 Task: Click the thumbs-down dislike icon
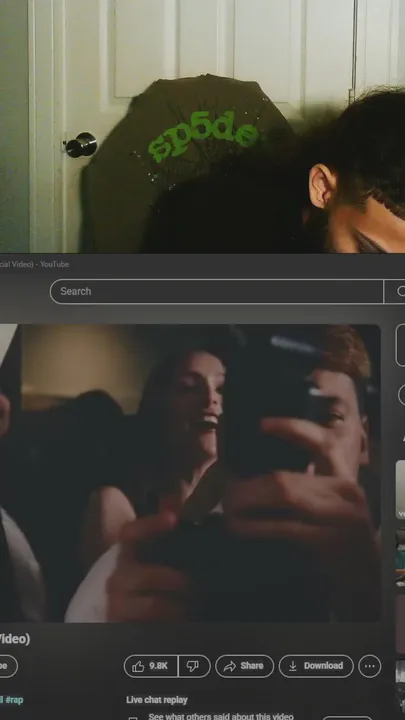(194, 666)
